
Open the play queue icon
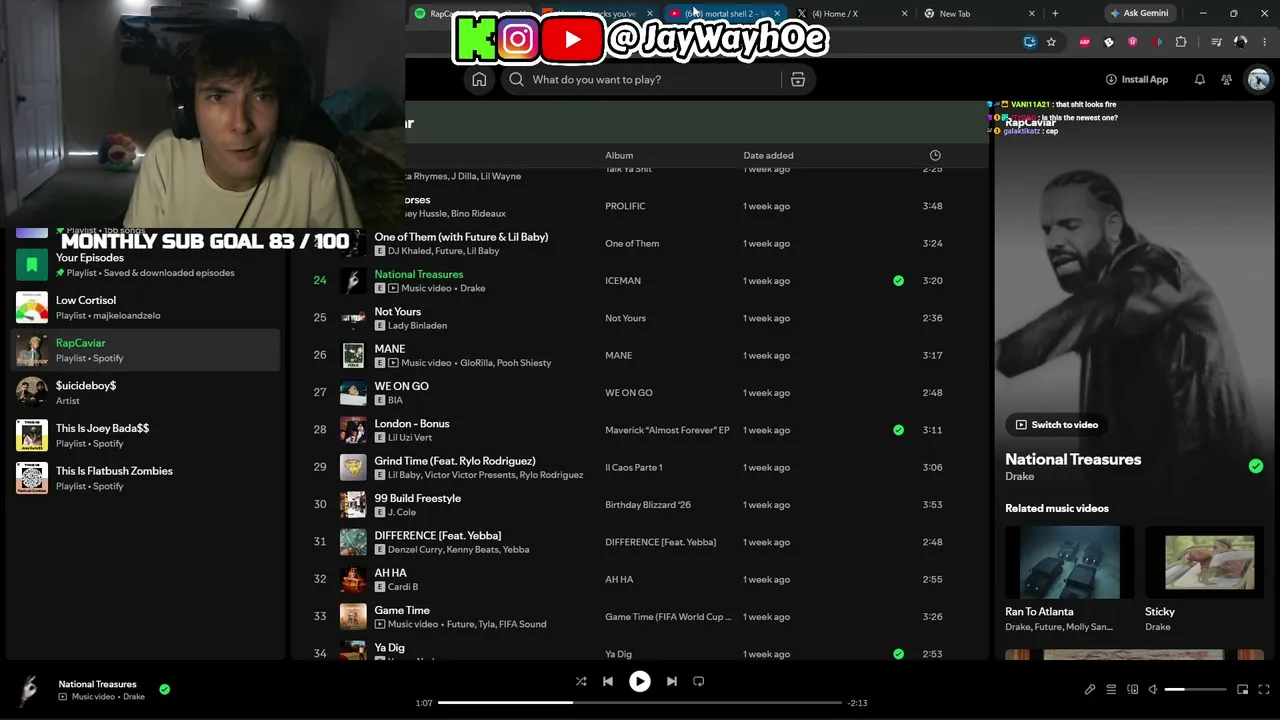click(1111, 689)
